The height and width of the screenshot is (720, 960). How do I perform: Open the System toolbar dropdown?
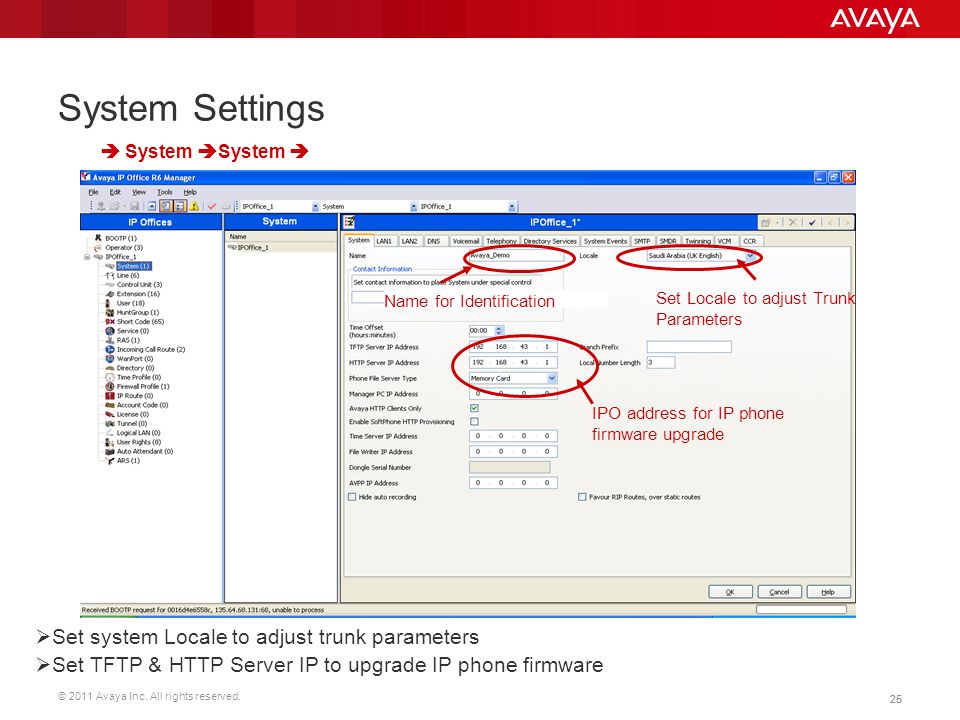(414, 207)
